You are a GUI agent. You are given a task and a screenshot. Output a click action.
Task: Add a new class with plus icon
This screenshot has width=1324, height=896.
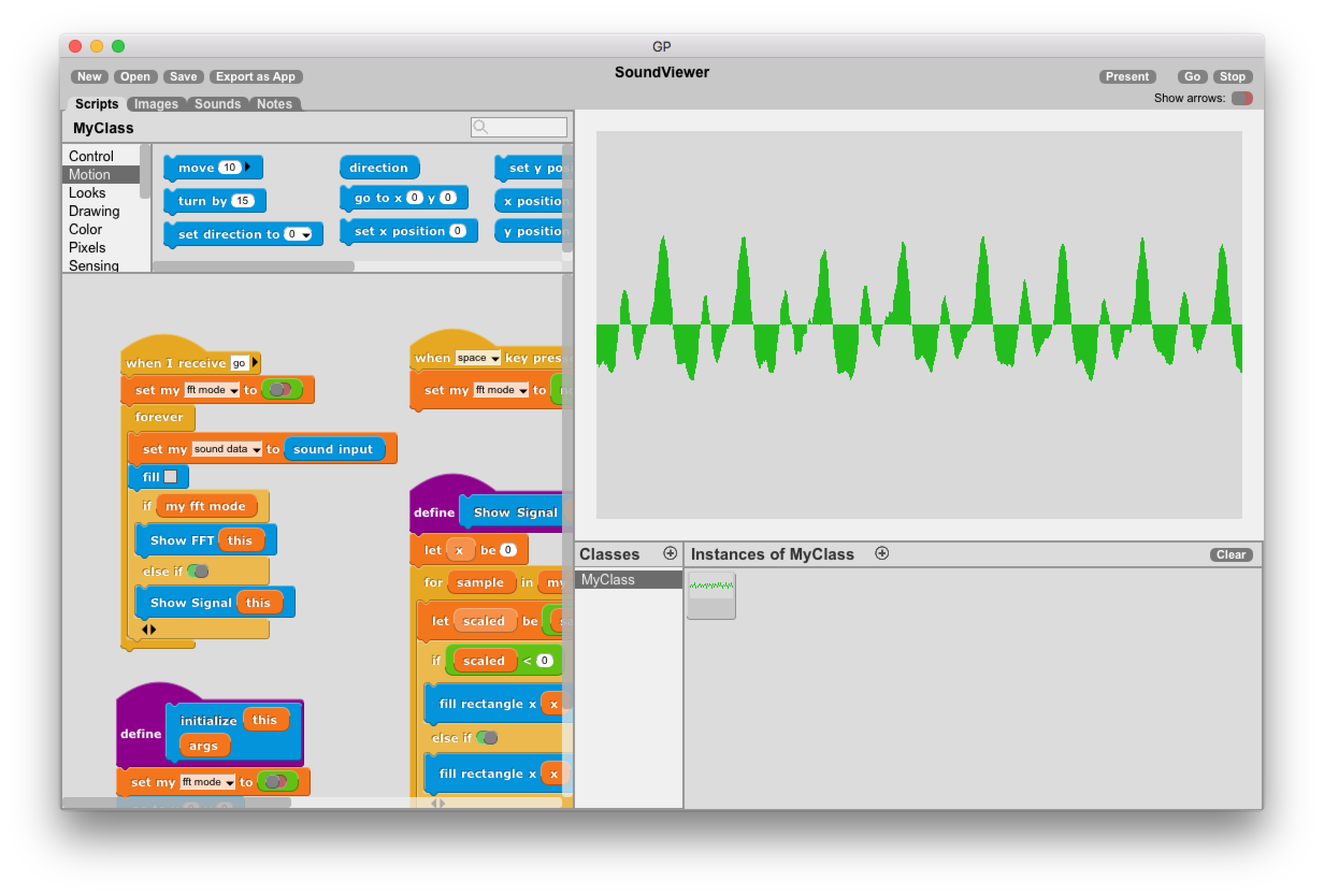tap(670, 553)
